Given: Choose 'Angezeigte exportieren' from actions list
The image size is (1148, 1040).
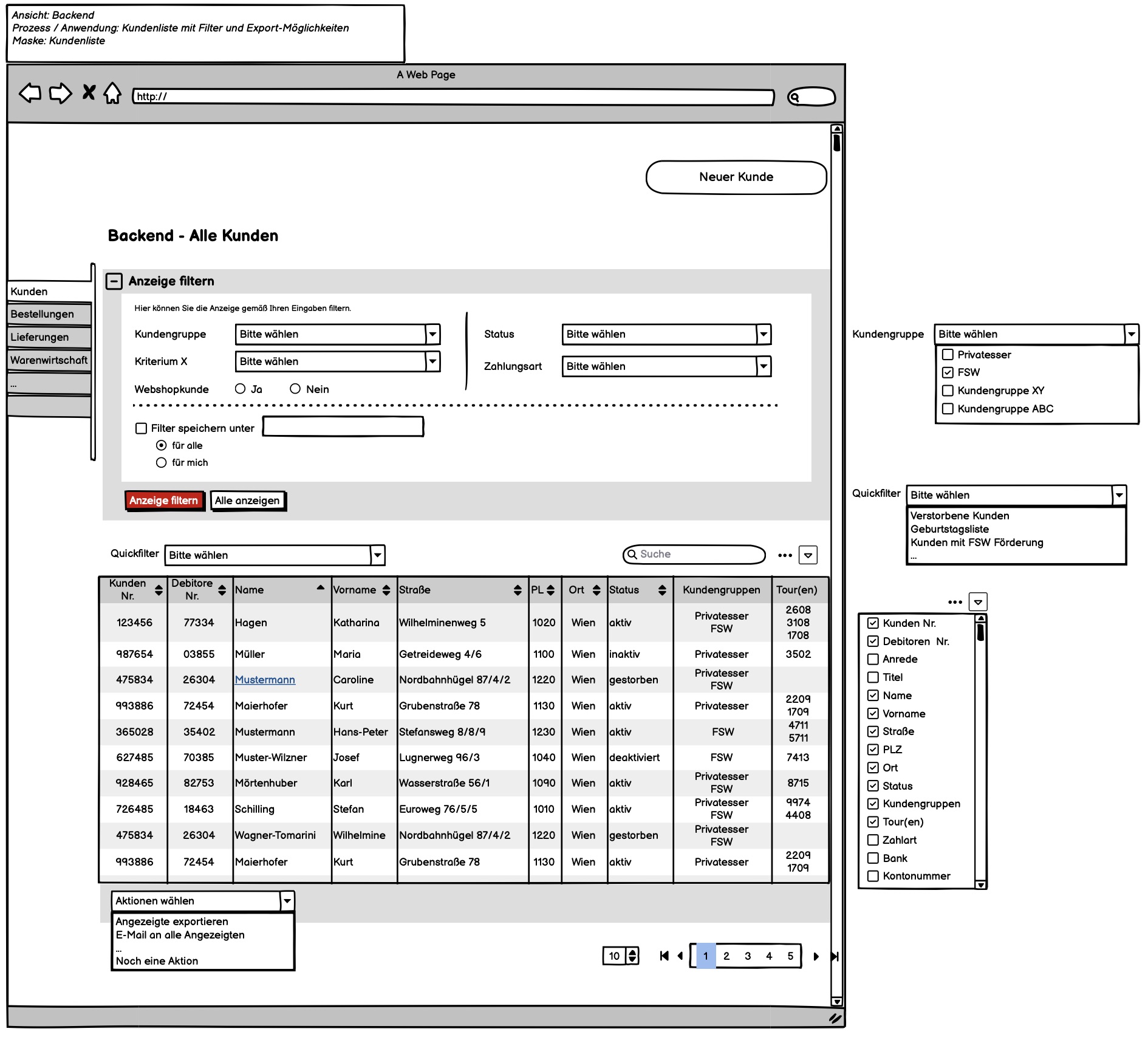Looking at the screenshot, I should [x=172, y=922].
